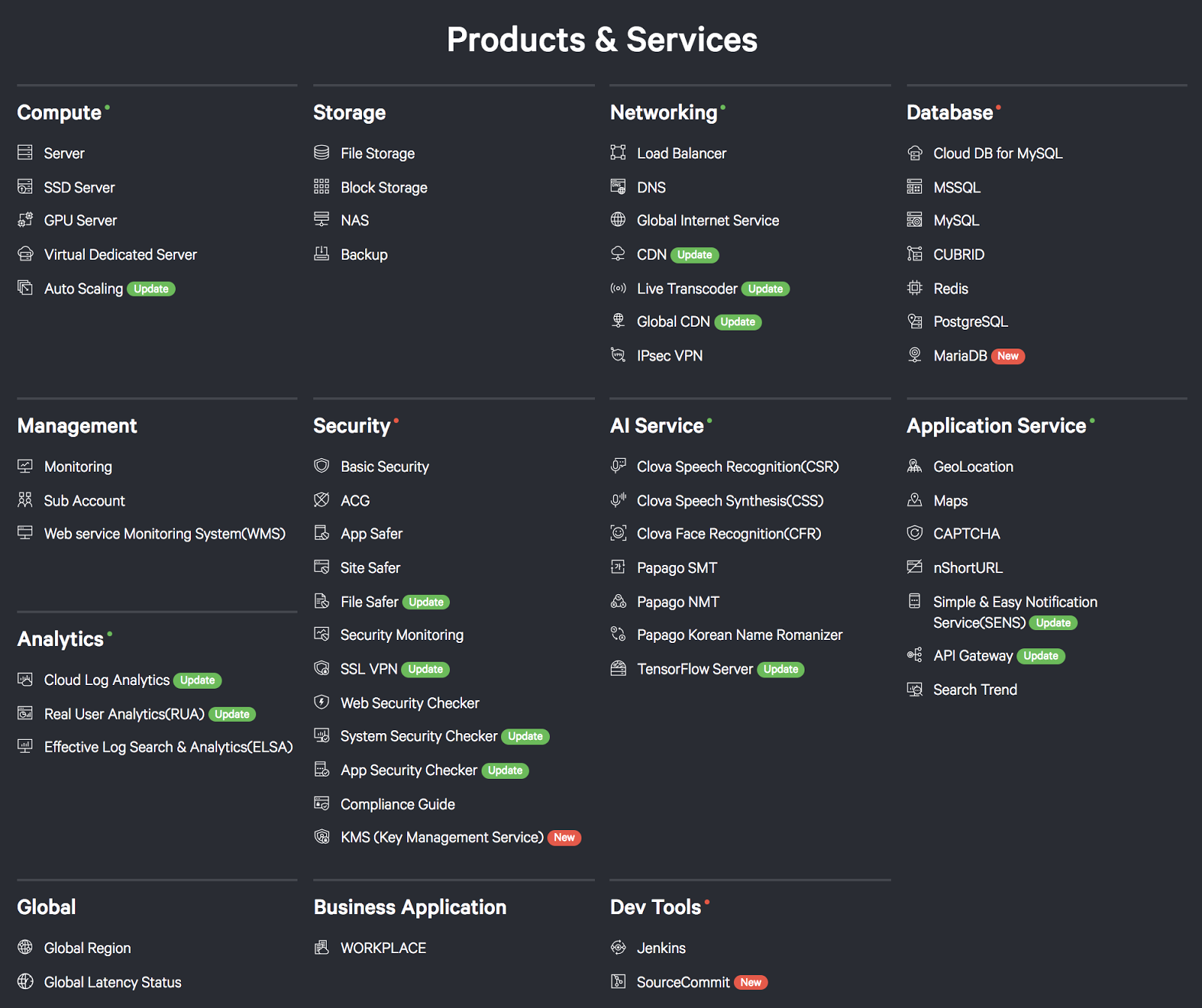Click the Basic Security shield icon
The image size is (1202, 1008).
pos(322,466)
